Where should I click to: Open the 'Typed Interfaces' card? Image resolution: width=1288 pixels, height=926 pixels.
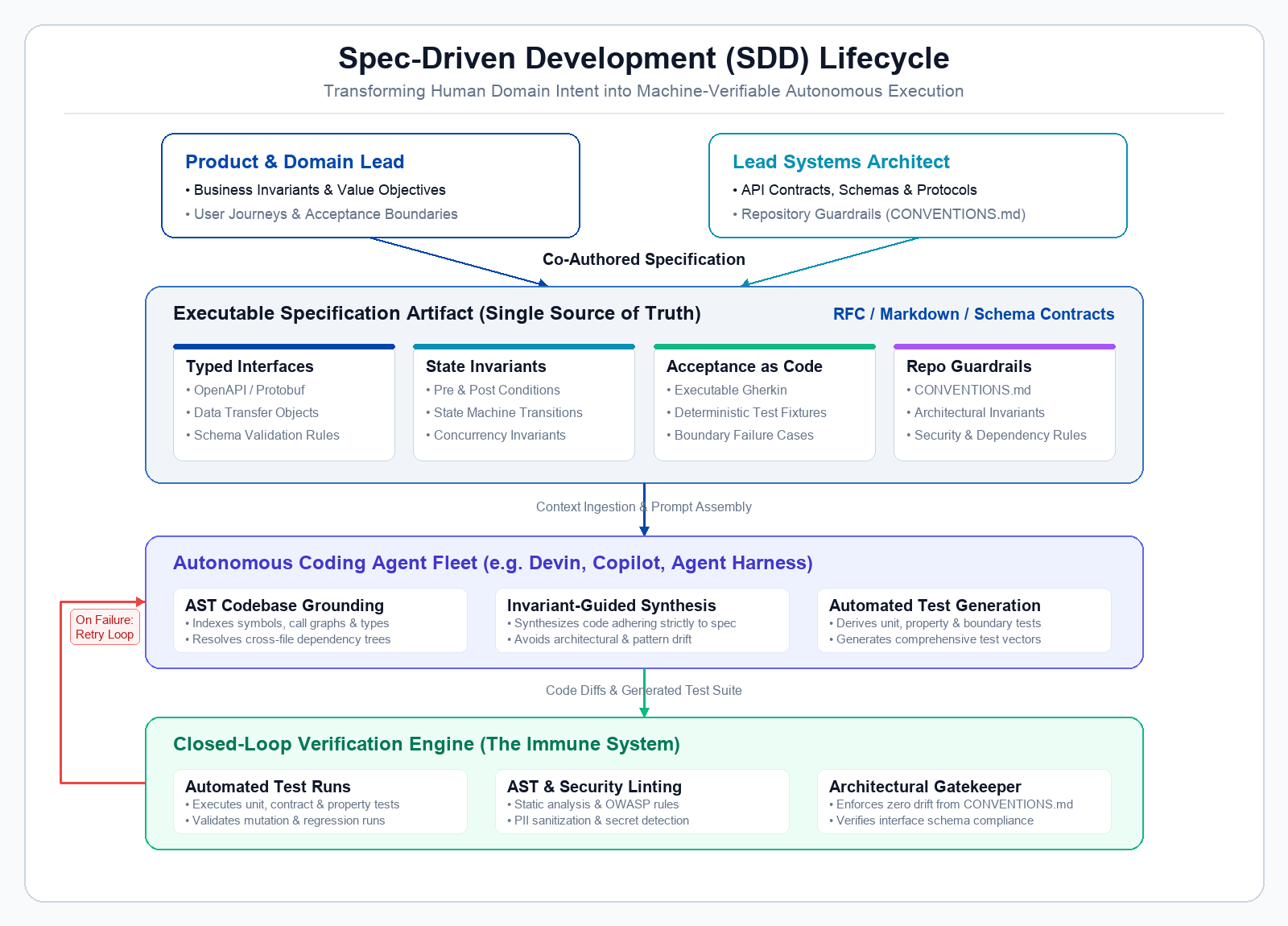284,403
